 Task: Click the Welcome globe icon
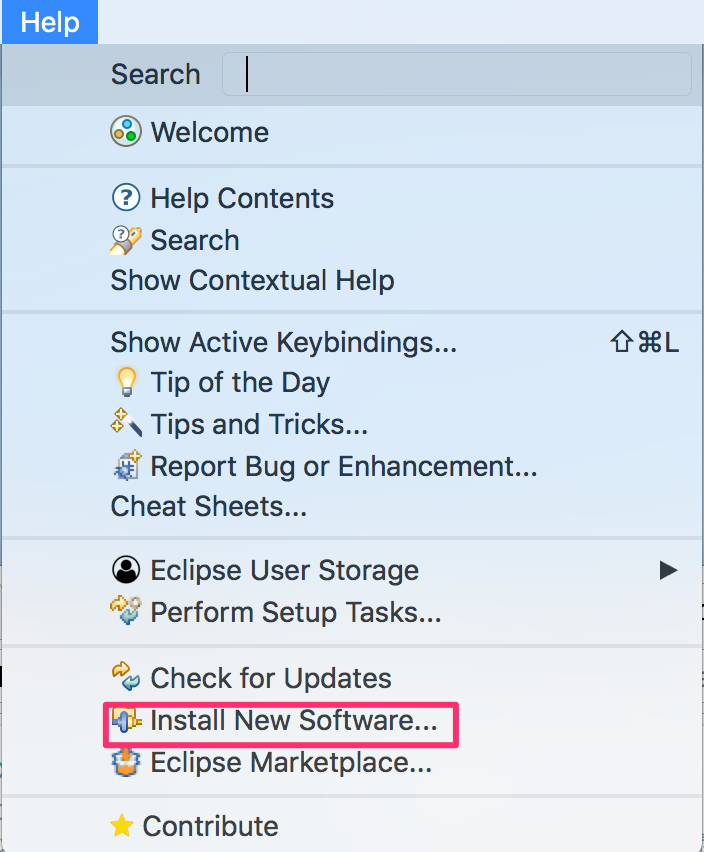(125, 131)
